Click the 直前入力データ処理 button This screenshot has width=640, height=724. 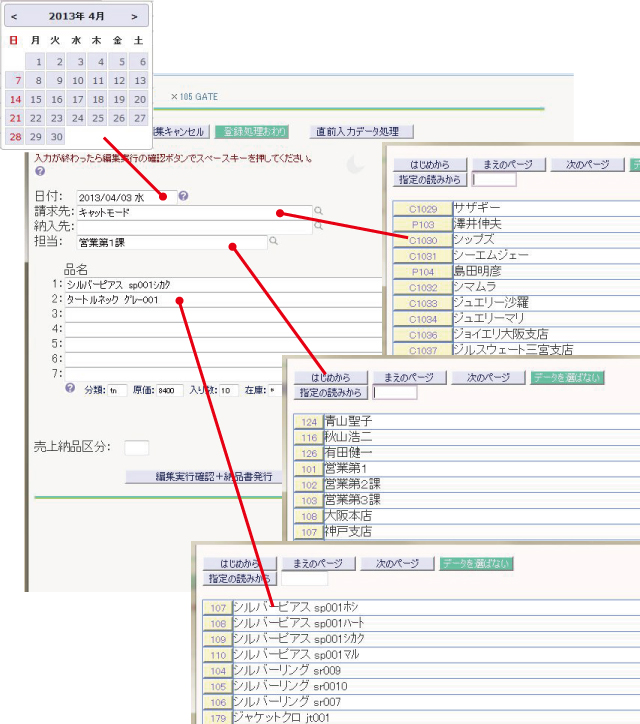356,131
